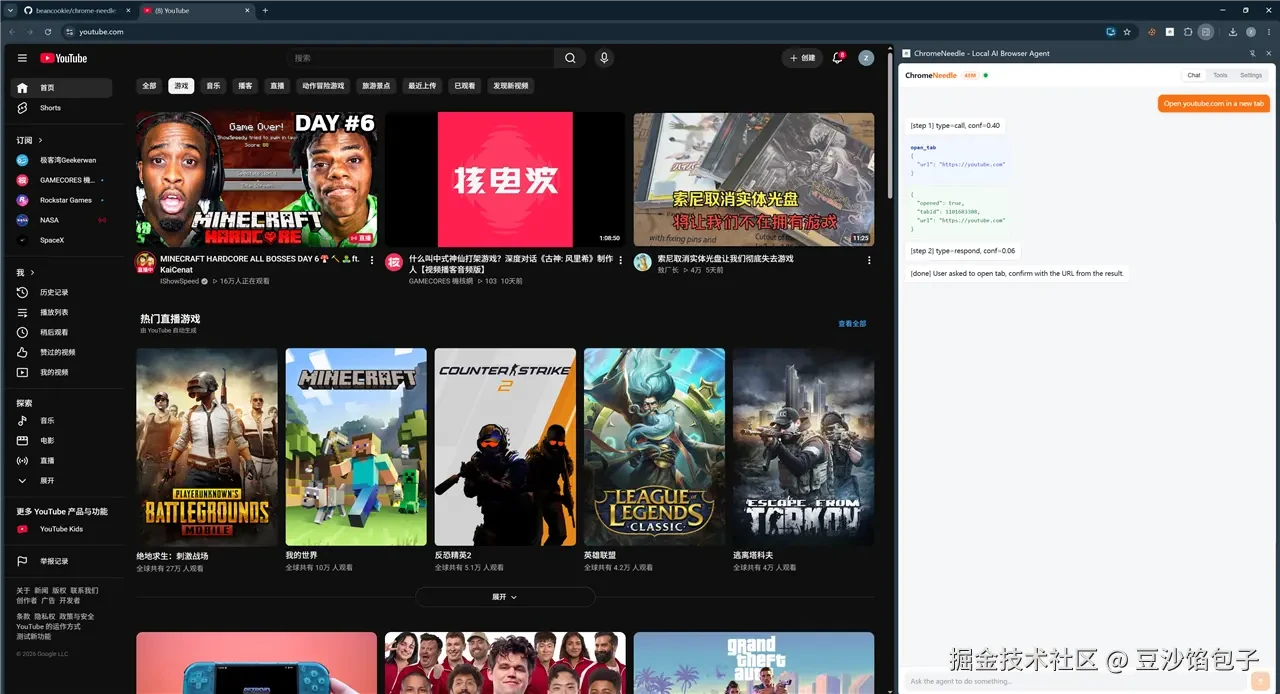
Task: Open Chrome tab search dropdown arrow
Action: coord(9,10)
